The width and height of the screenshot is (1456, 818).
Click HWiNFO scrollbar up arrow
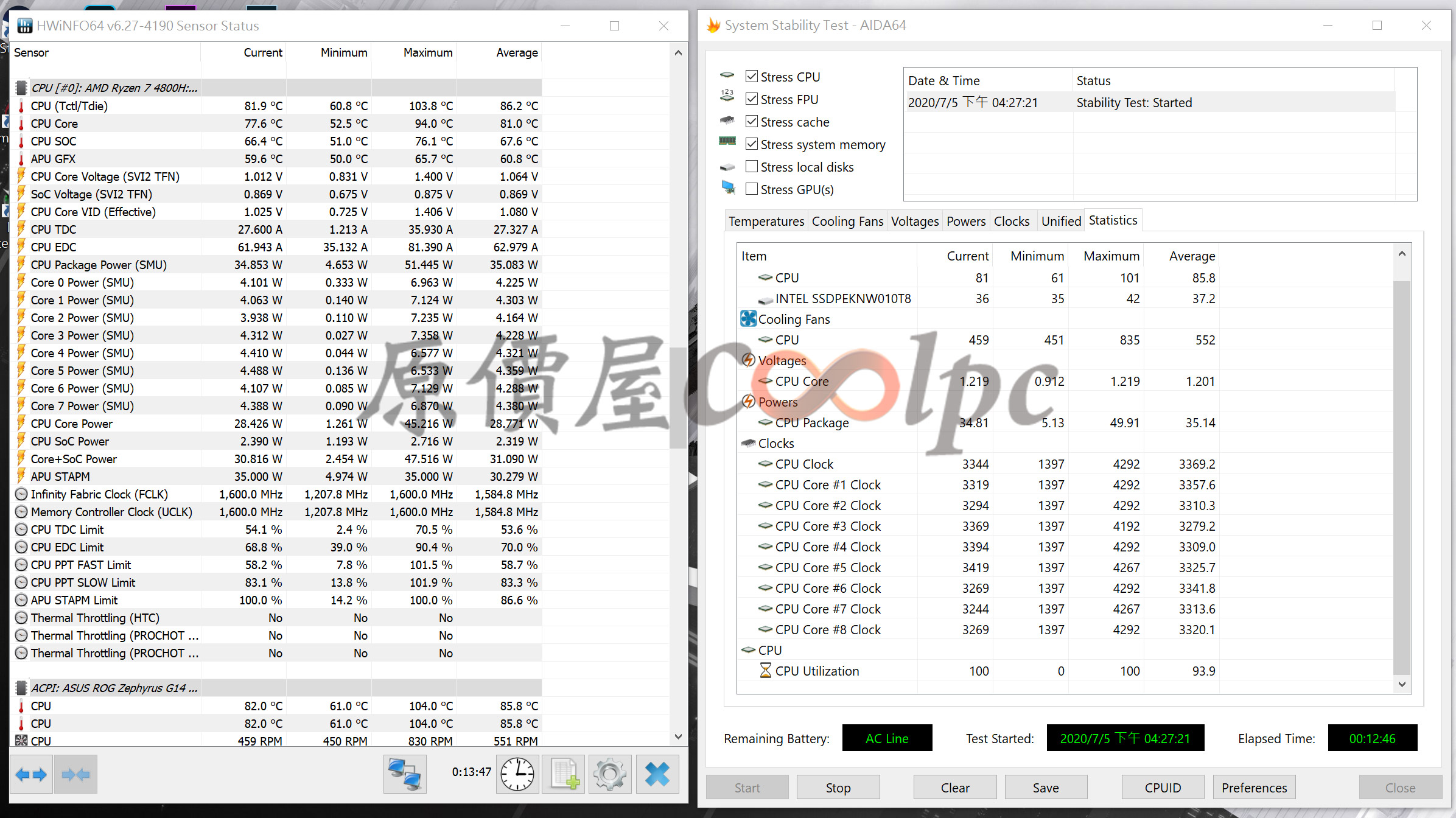(x=678, y=53)
